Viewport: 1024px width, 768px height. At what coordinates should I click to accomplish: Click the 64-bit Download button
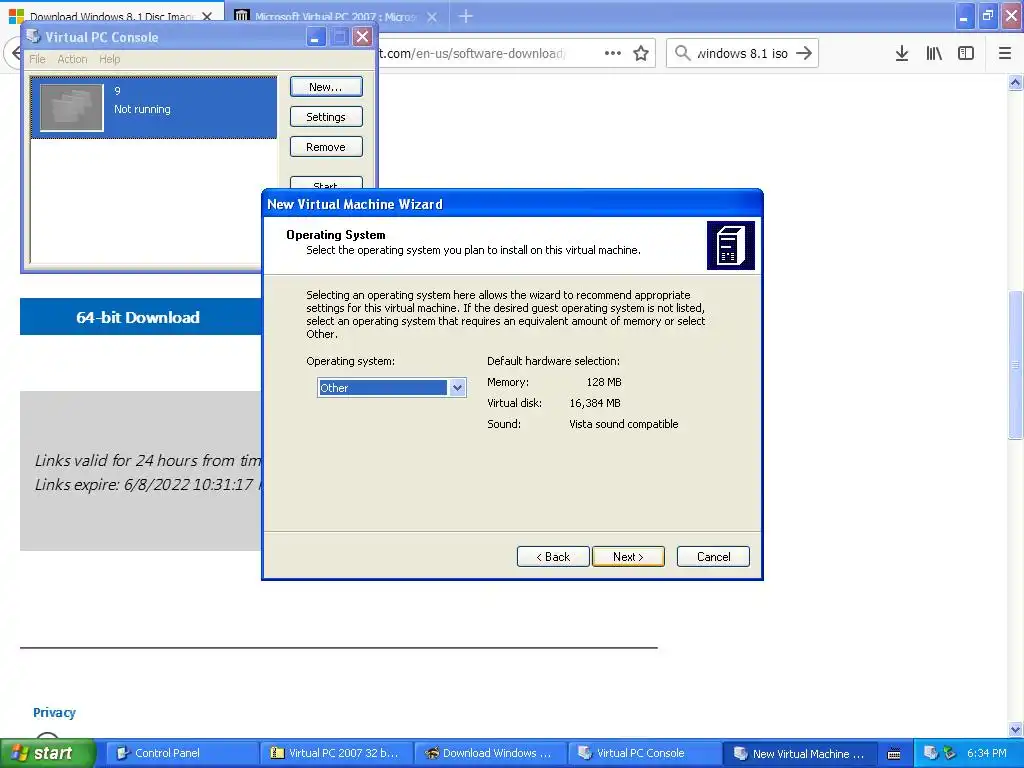pos(140,317)
